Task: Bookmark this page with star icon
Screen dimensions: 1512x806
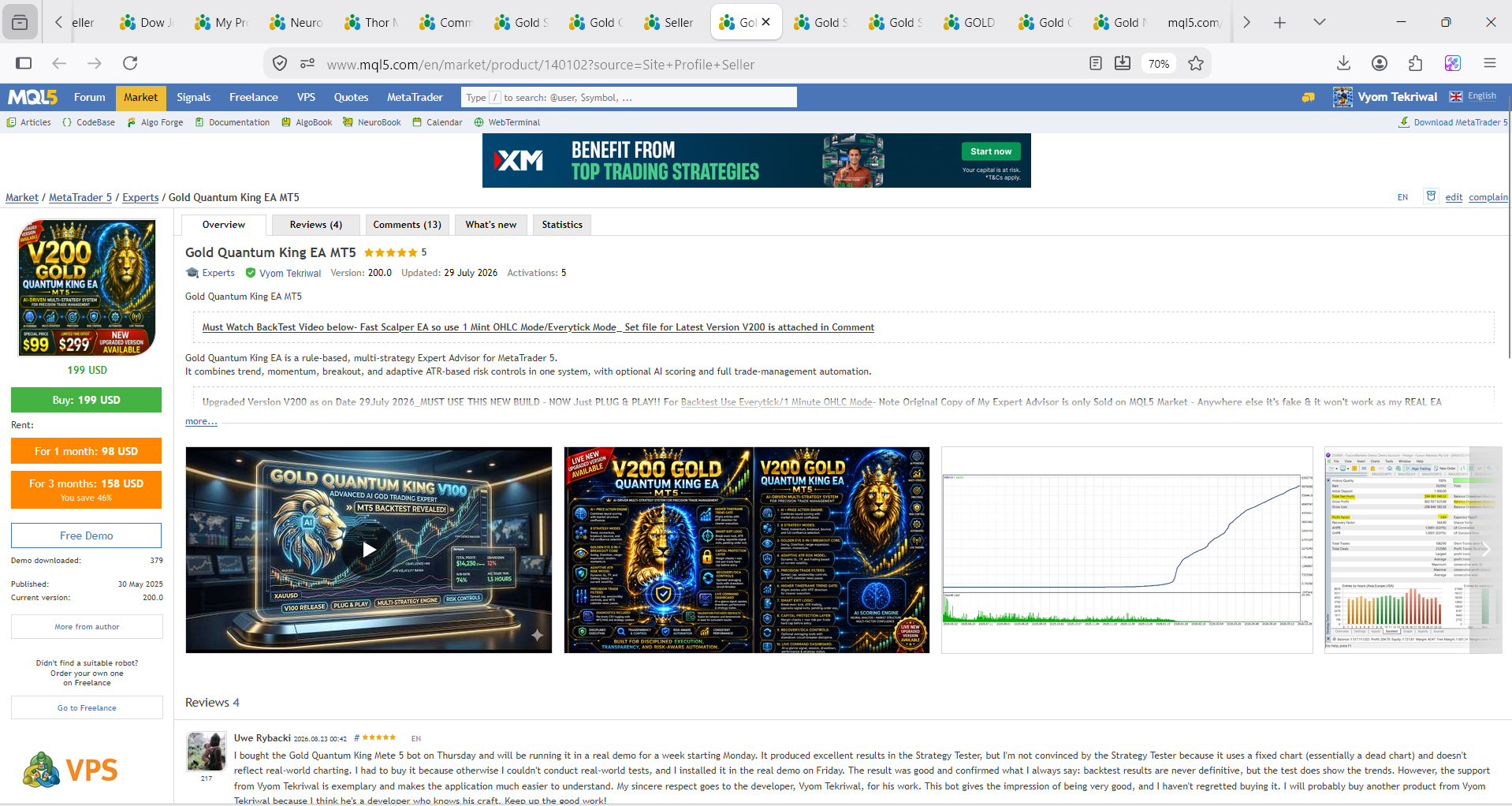Action: (1196, 63)
